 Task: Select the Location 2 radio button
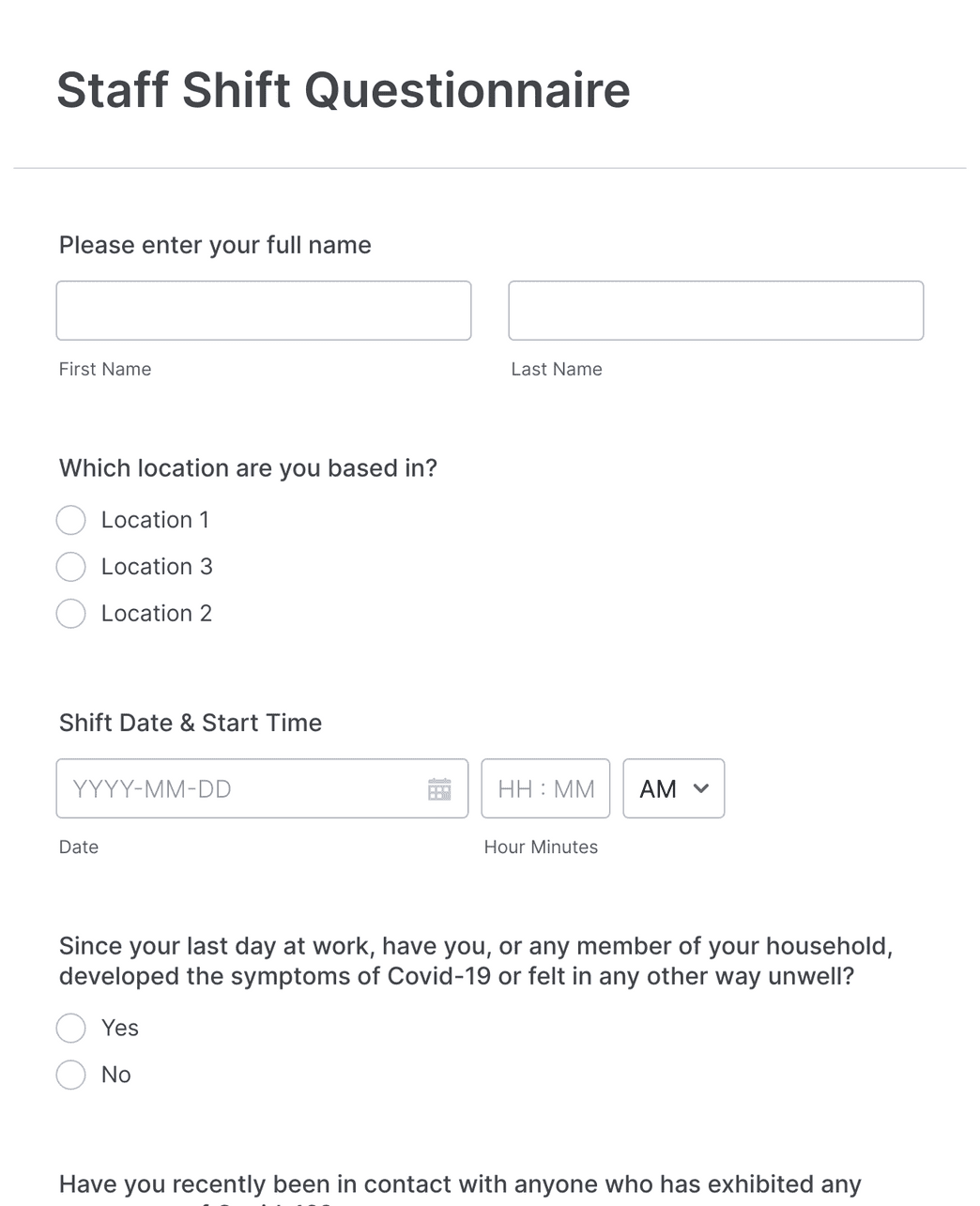pos(70,614)
